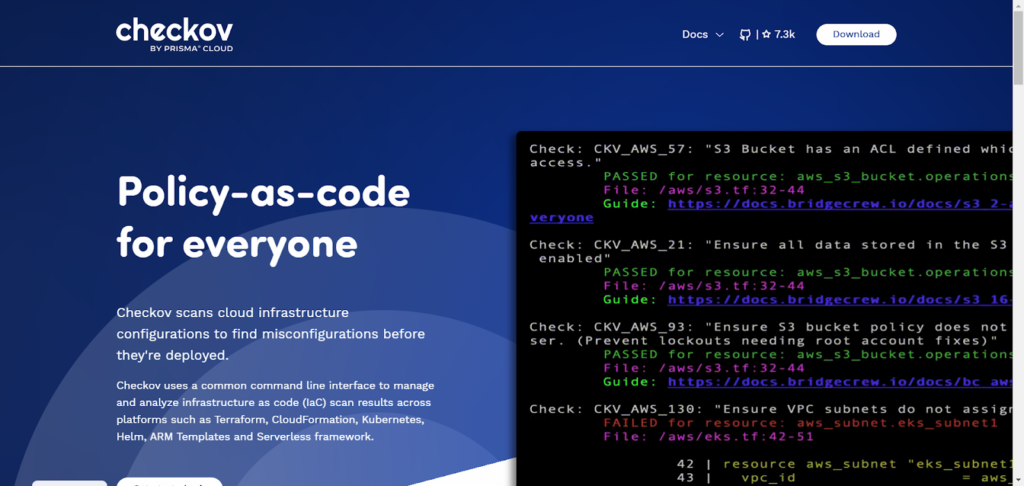Expand the Docs chevron arrow
Screen dimensions: 1024x486
tap(720, 35)
